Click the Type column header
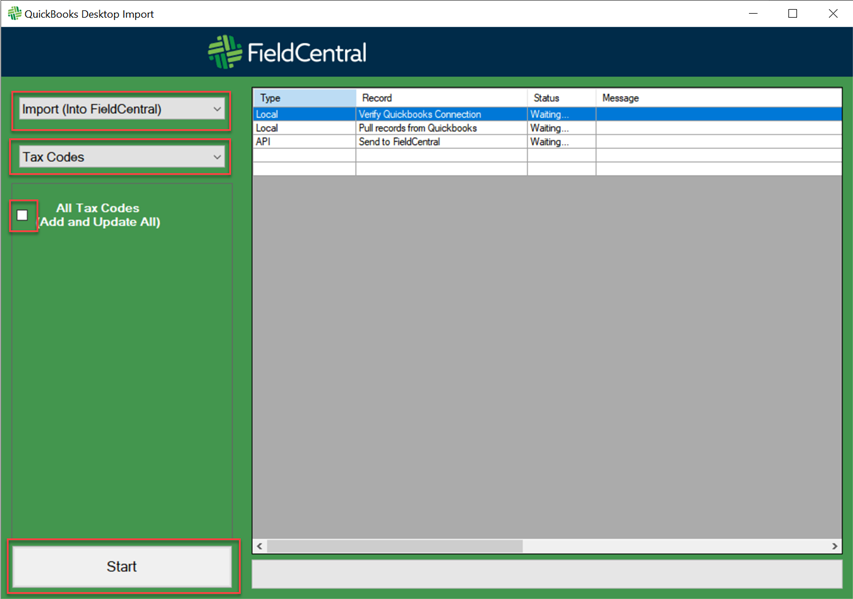 (x=305, y=98)
